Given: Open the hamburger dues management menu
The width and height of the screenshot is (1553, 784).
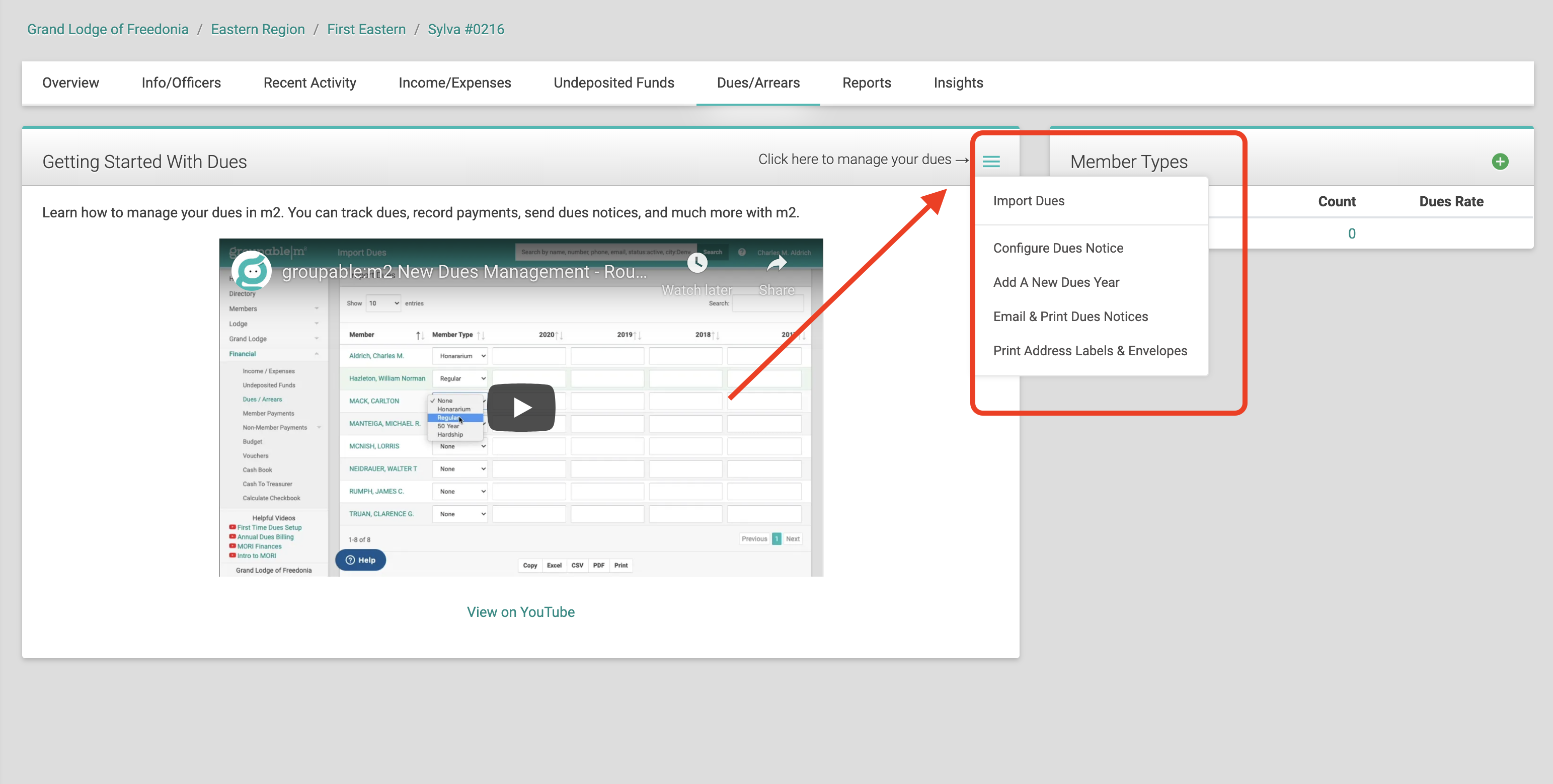Looking at the screenshot, I should 991,161.
